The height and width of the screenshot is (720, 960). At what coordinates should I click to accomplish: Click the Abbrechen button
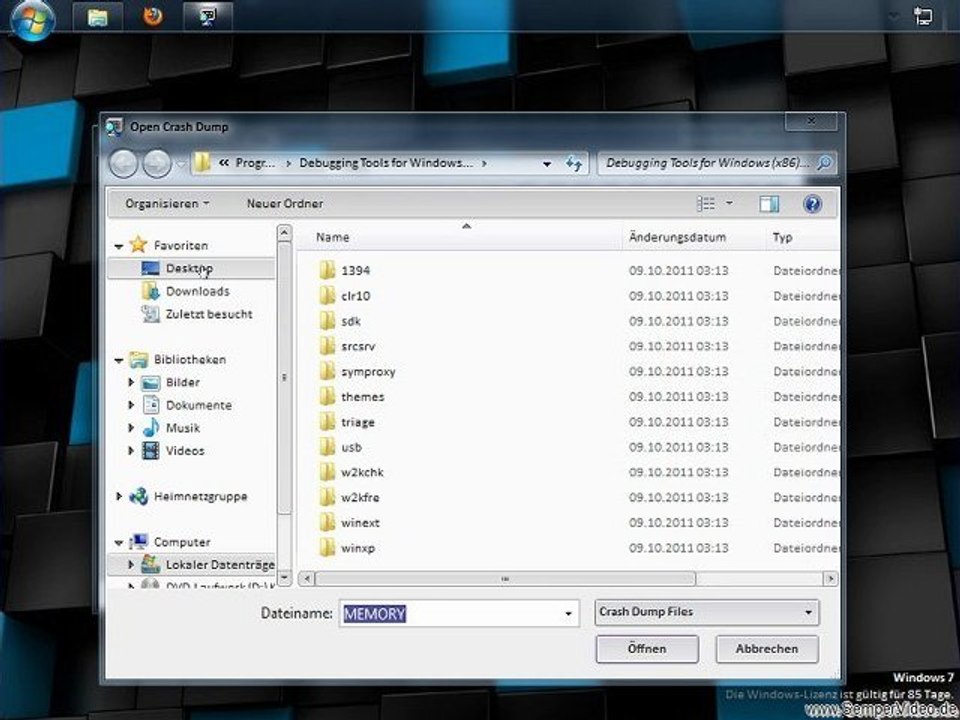click(x=767, y=649)
